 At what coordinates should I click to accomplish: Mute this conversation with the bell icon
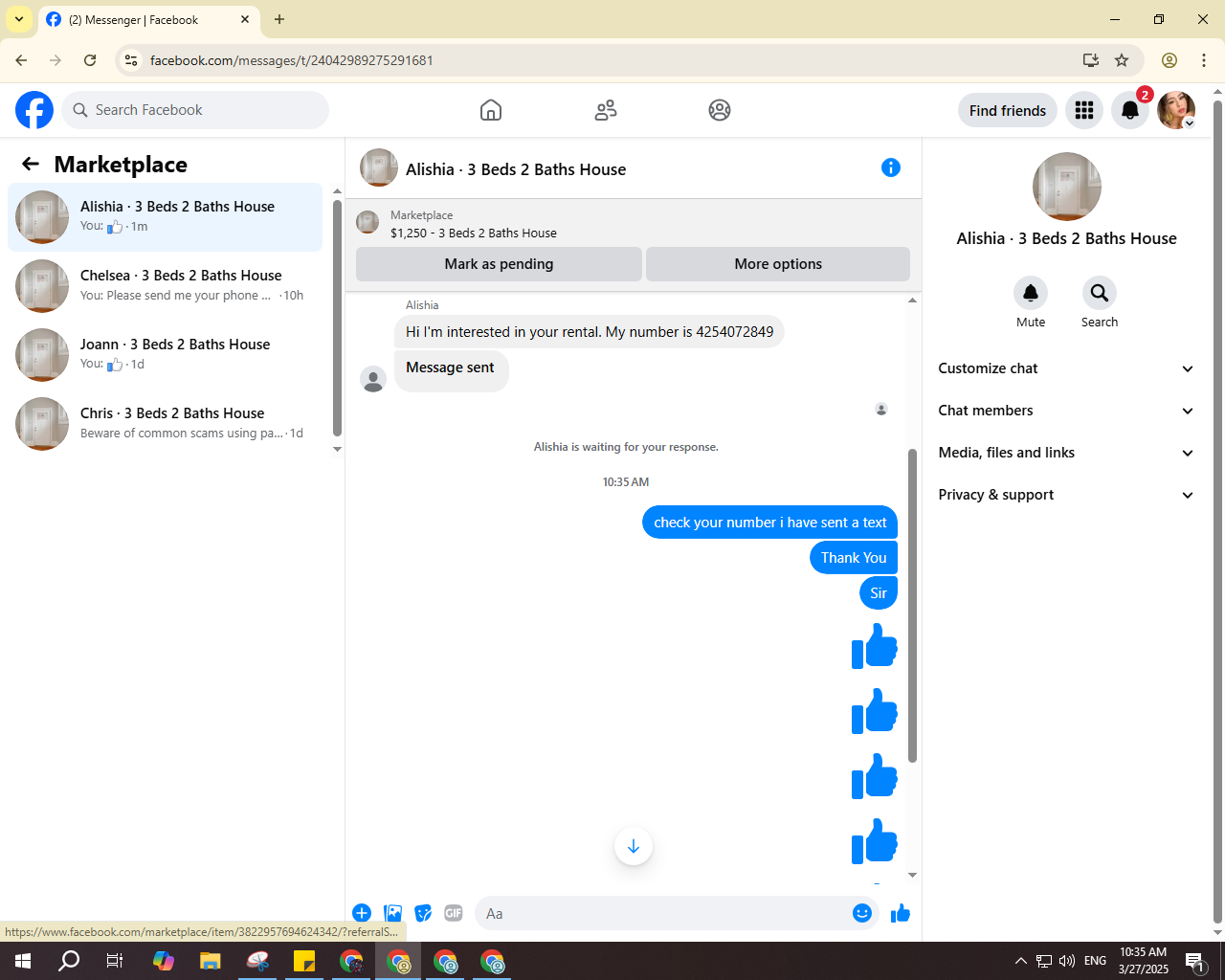pos(1031,293)
